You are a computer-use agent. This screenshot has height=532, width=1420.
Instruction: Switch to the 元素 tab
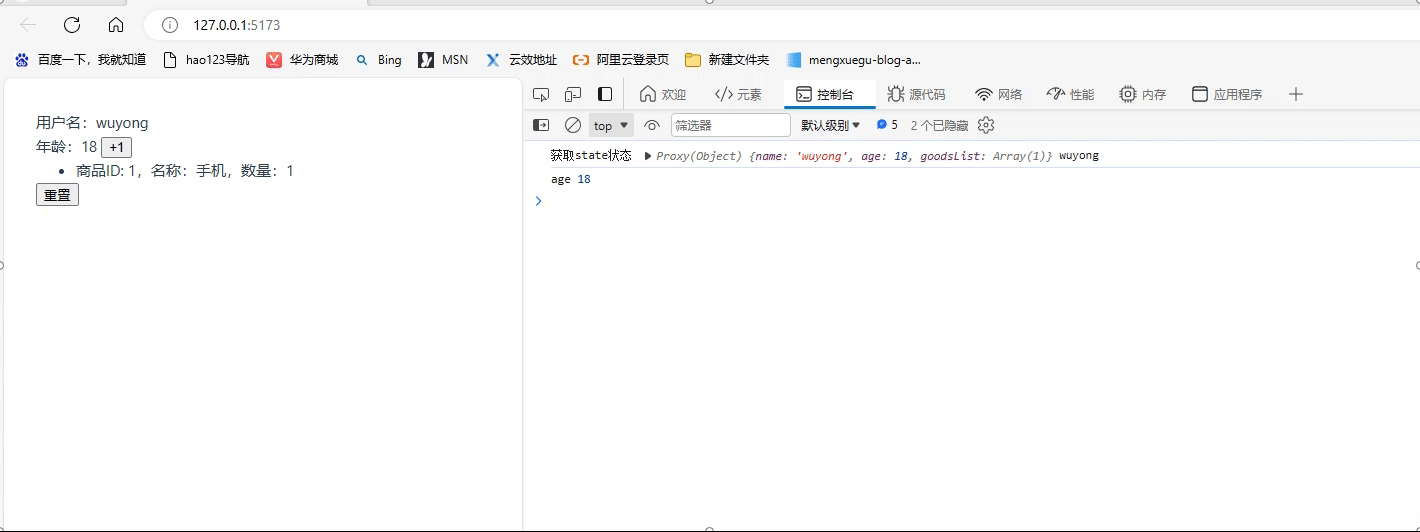point(738,94)
